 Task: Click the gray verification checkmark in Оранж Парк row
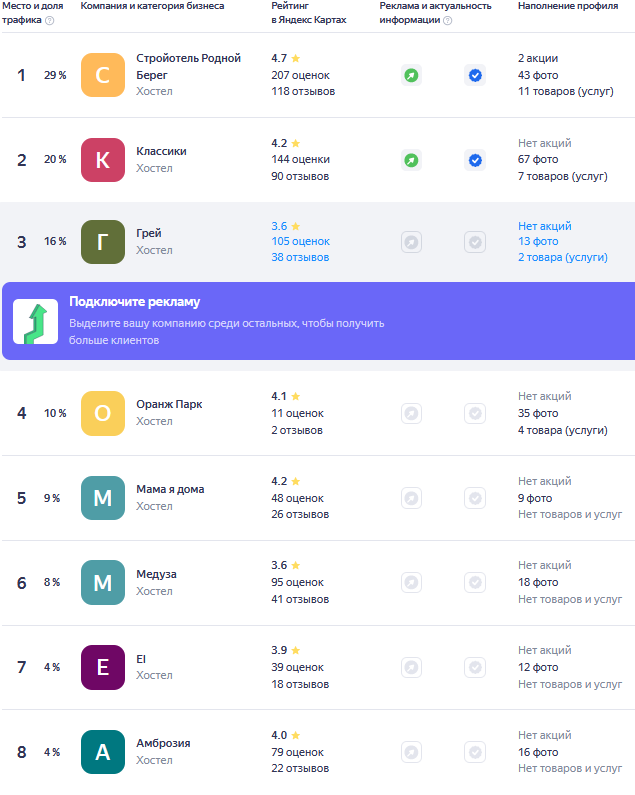coord(475,414)
